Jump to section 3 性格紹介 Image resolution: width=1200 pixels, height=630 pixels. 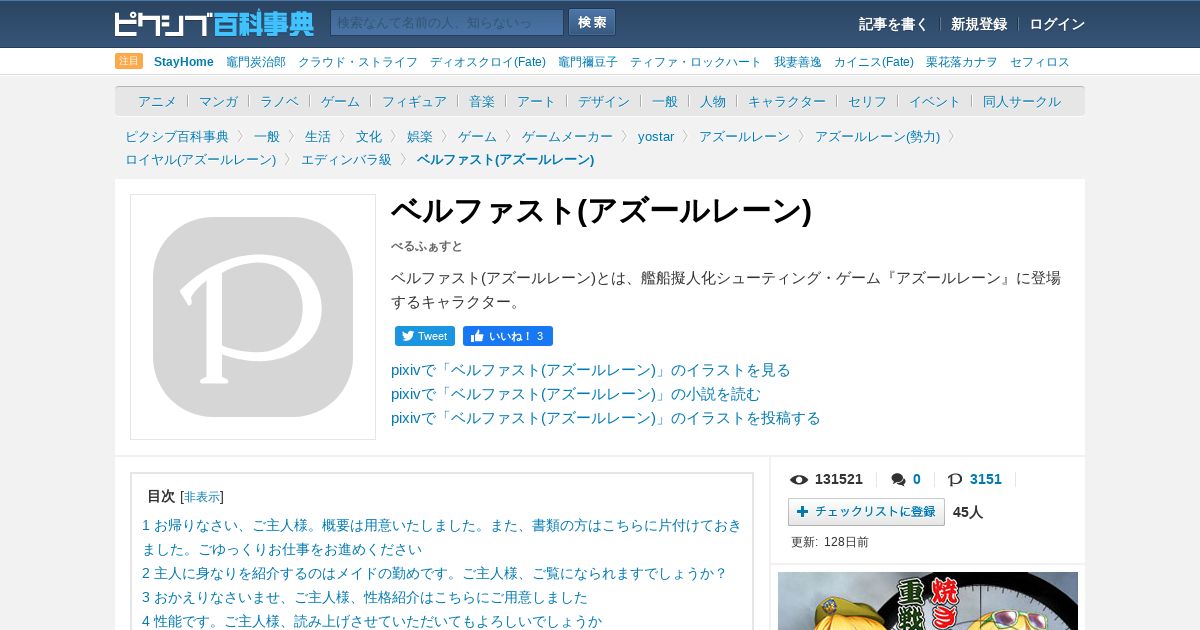click(x=365, y=597)
